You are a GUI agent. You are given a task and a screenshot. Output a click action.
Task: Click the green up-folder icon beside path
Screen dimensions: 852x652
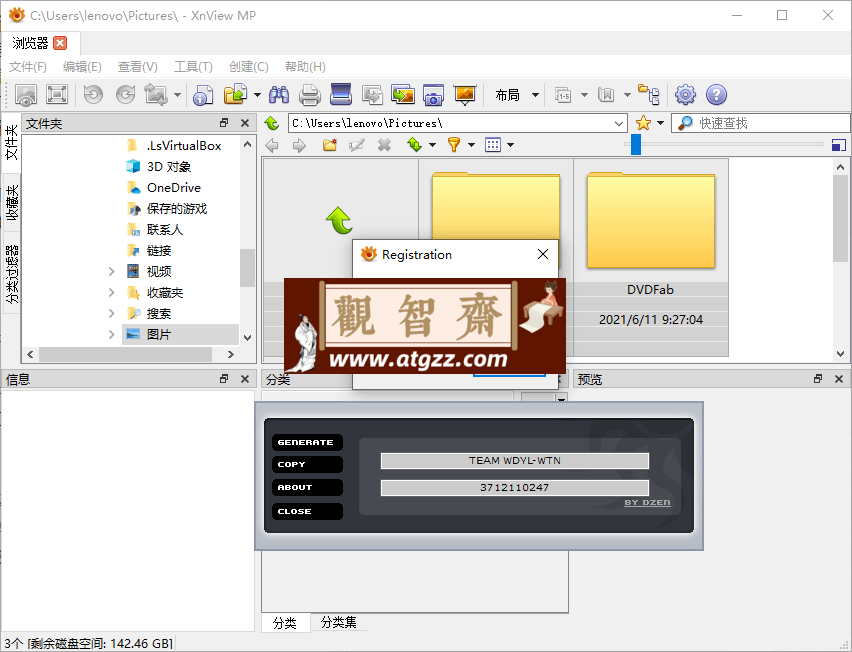272,123
